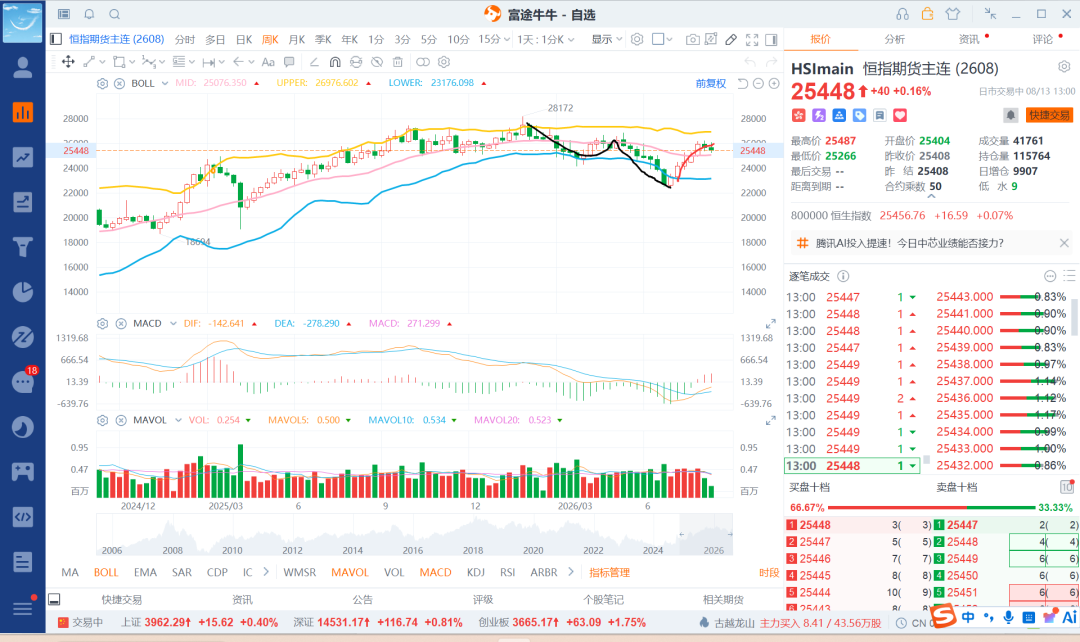Toggle the left sidebar panel button
This screenshot has height=642, width=1080.
click(56, 40)
